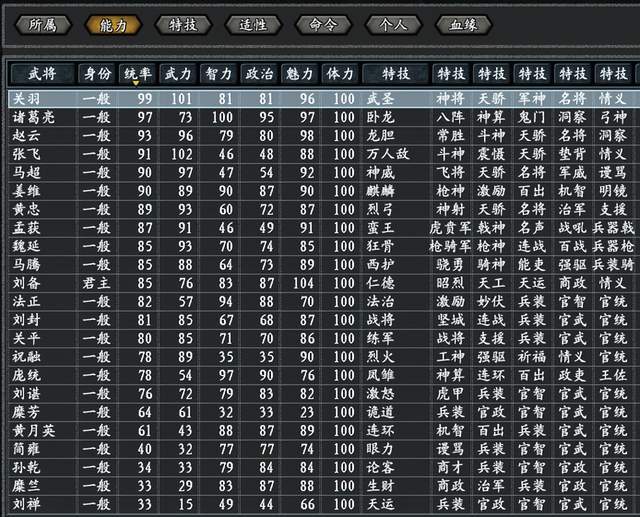Open the 血缘 tab
640x517 pixels.
tap(463, 25)
